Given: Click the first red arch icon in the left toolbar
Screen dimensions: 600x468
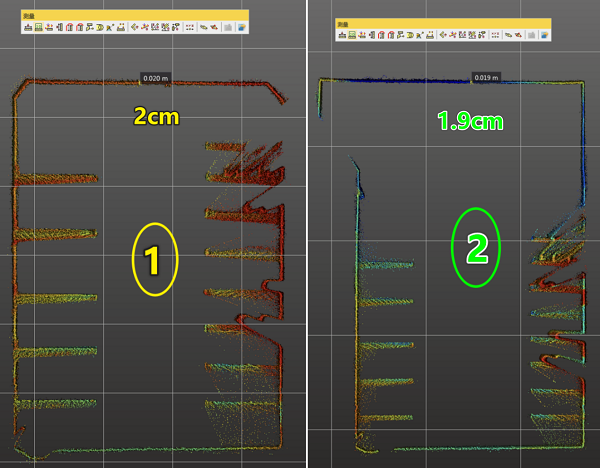Looking at the screenshot, I should pyautogui.click(x=69, y=28).
